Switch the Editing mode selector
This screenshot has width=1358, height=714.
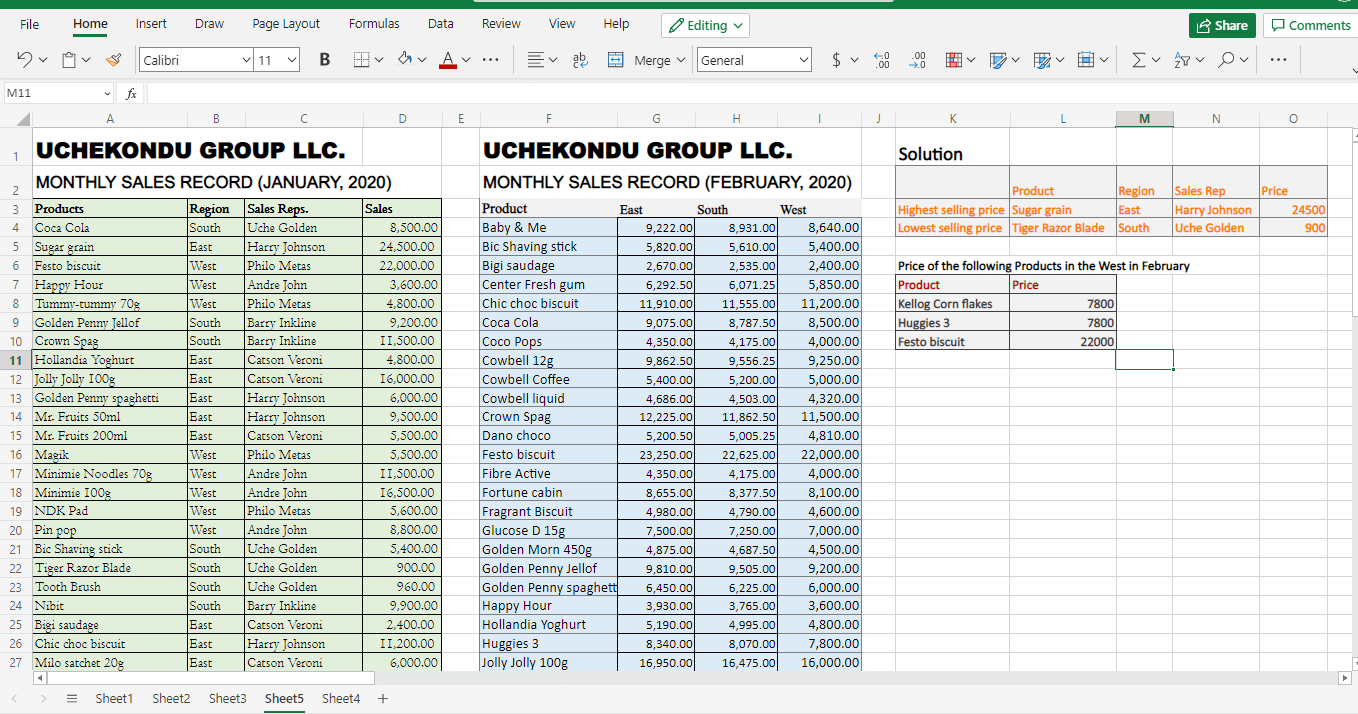coord(705,24)
